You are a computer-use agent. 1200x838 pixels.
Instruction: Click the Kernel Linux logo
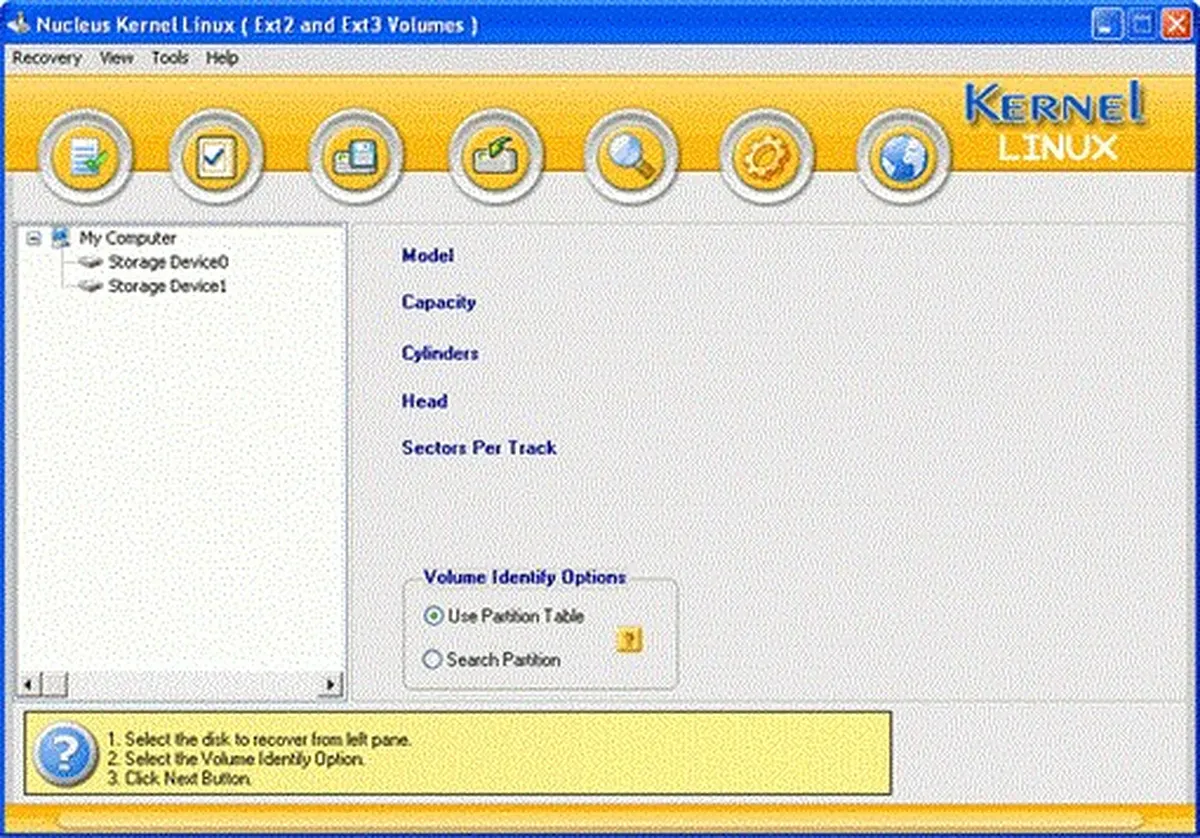1055,123
